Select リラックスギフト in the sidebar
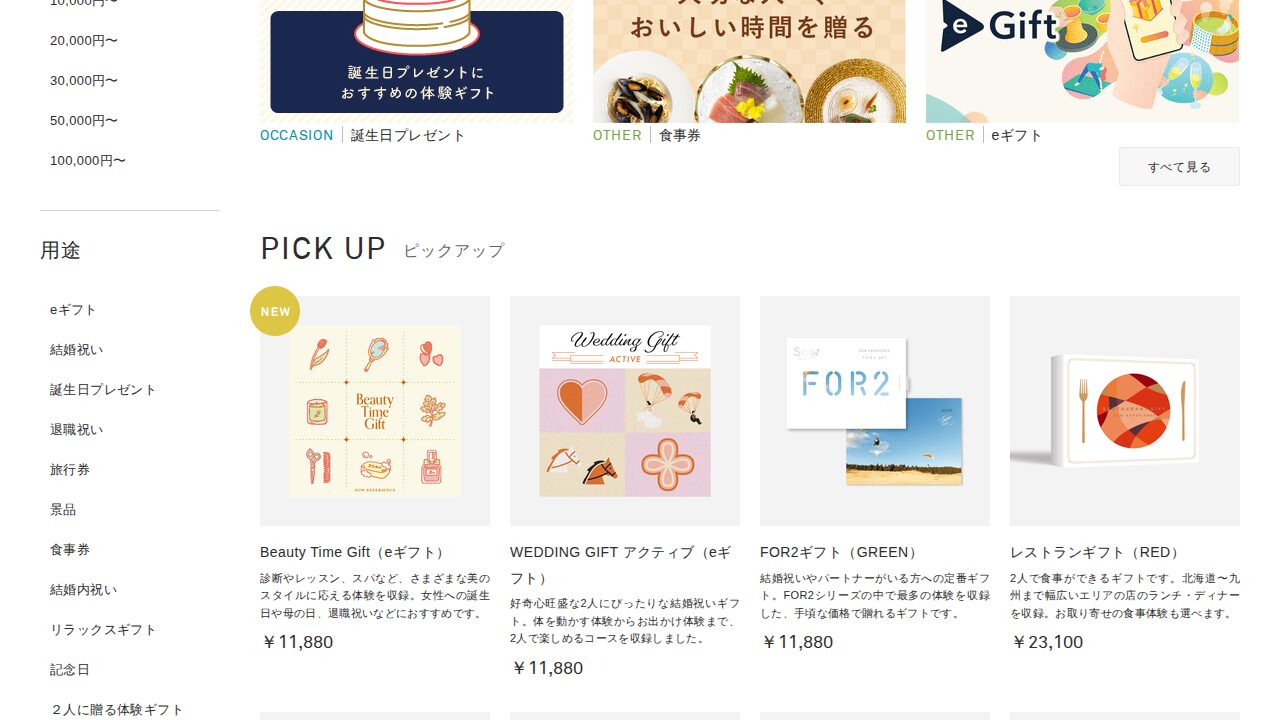 103,630
